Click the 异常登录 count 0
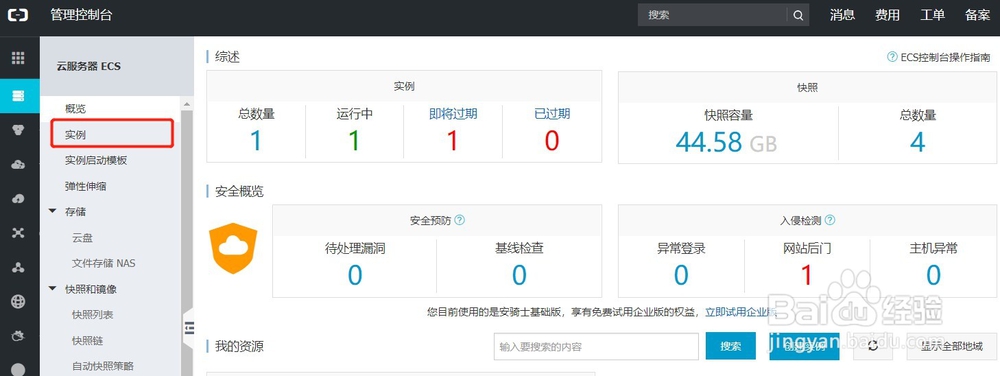This screenshot has height=376, width=1000. coord(681,275)
